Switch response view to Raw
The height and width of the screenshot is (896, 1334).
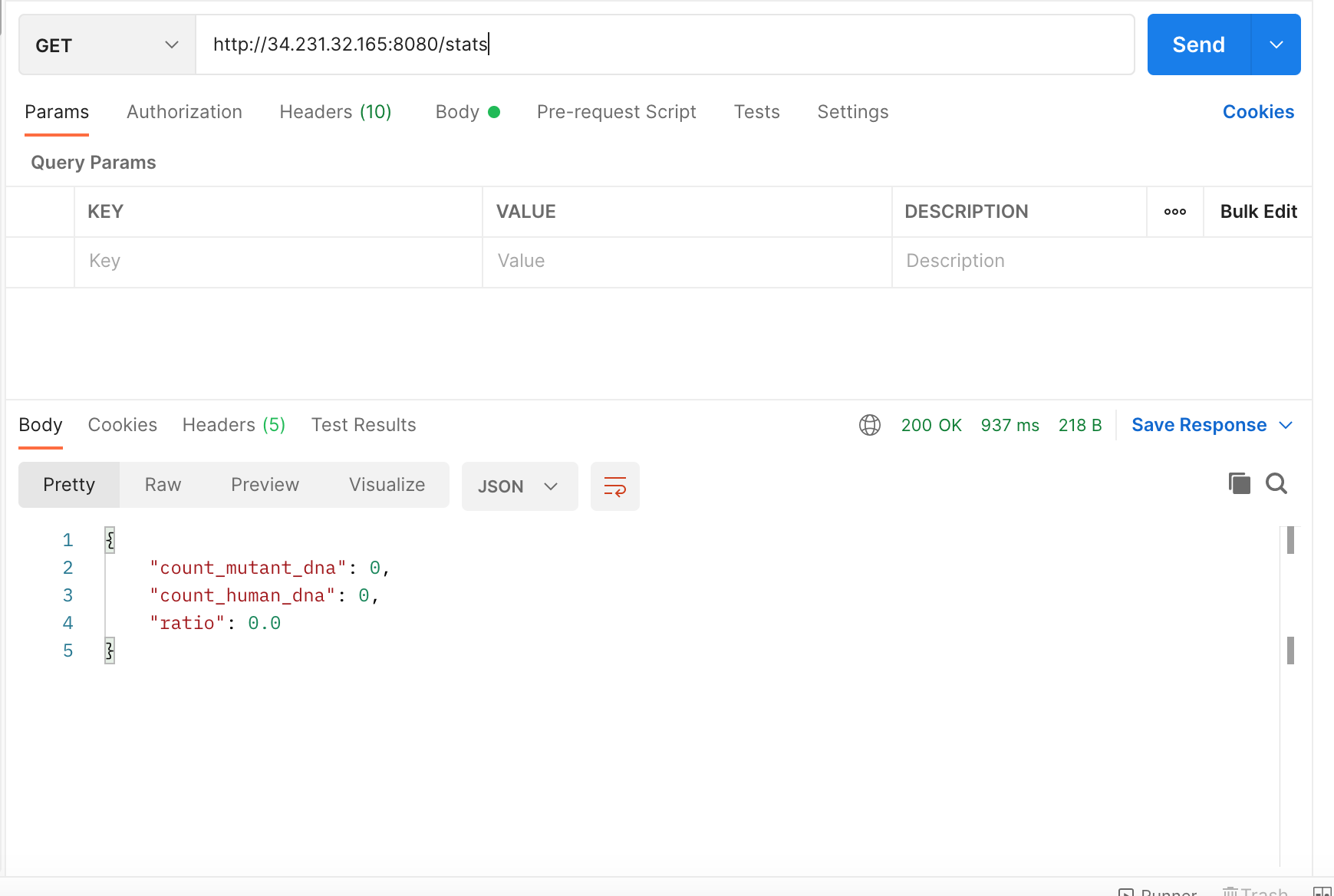point(162,484)
